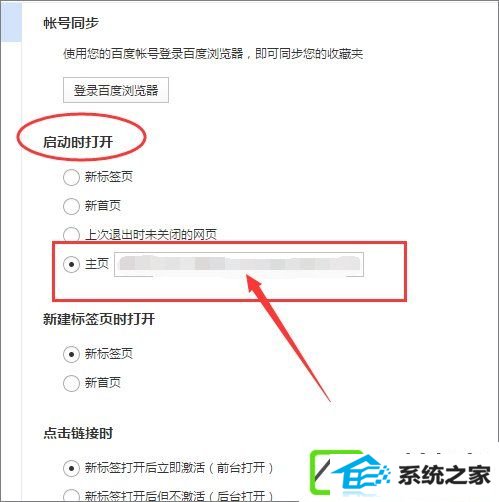Click the circled 启动时打开 heading
Screen dimensions: 499x502
click(x=78, y=142)
